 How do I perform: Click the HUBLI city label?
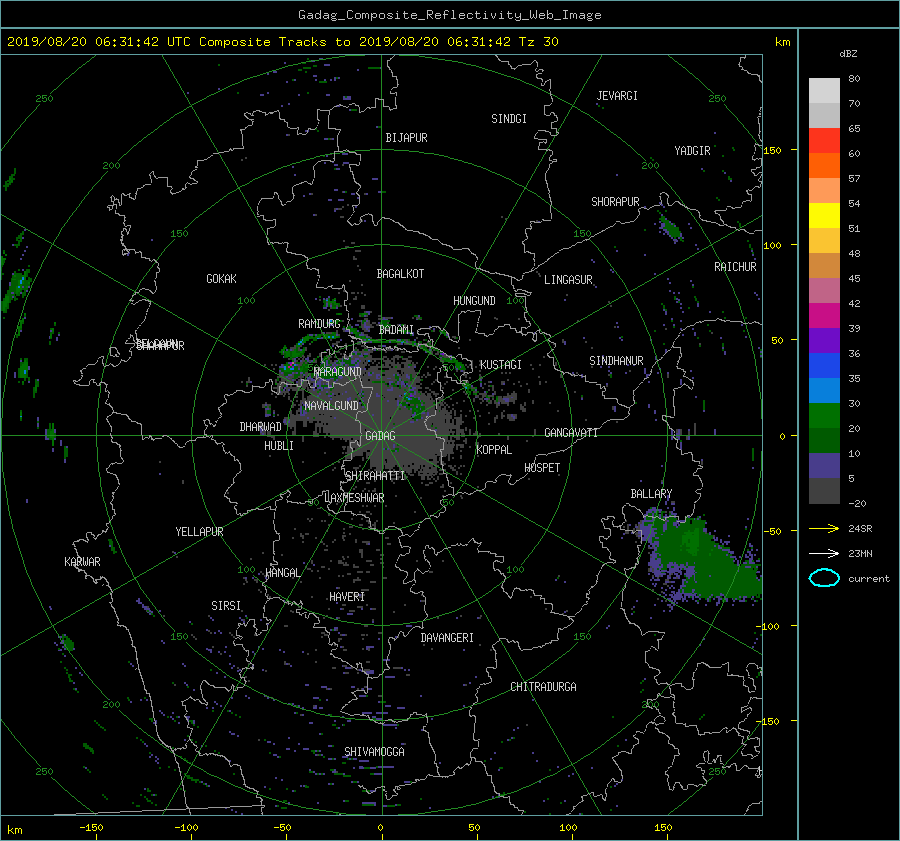click(279, 446)
